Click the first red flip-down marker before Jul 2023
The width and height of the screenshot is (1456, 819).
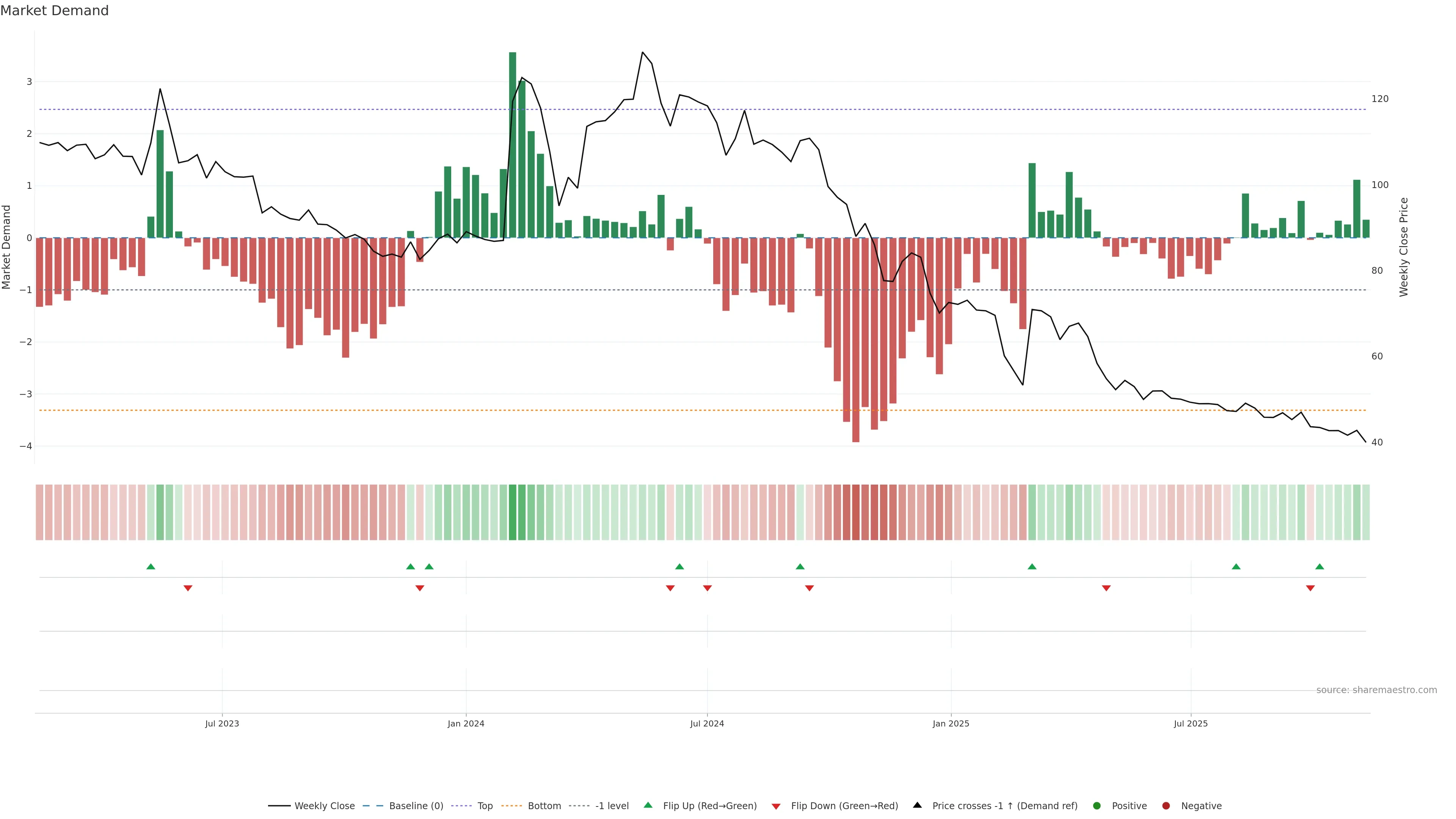pos(188,588)
